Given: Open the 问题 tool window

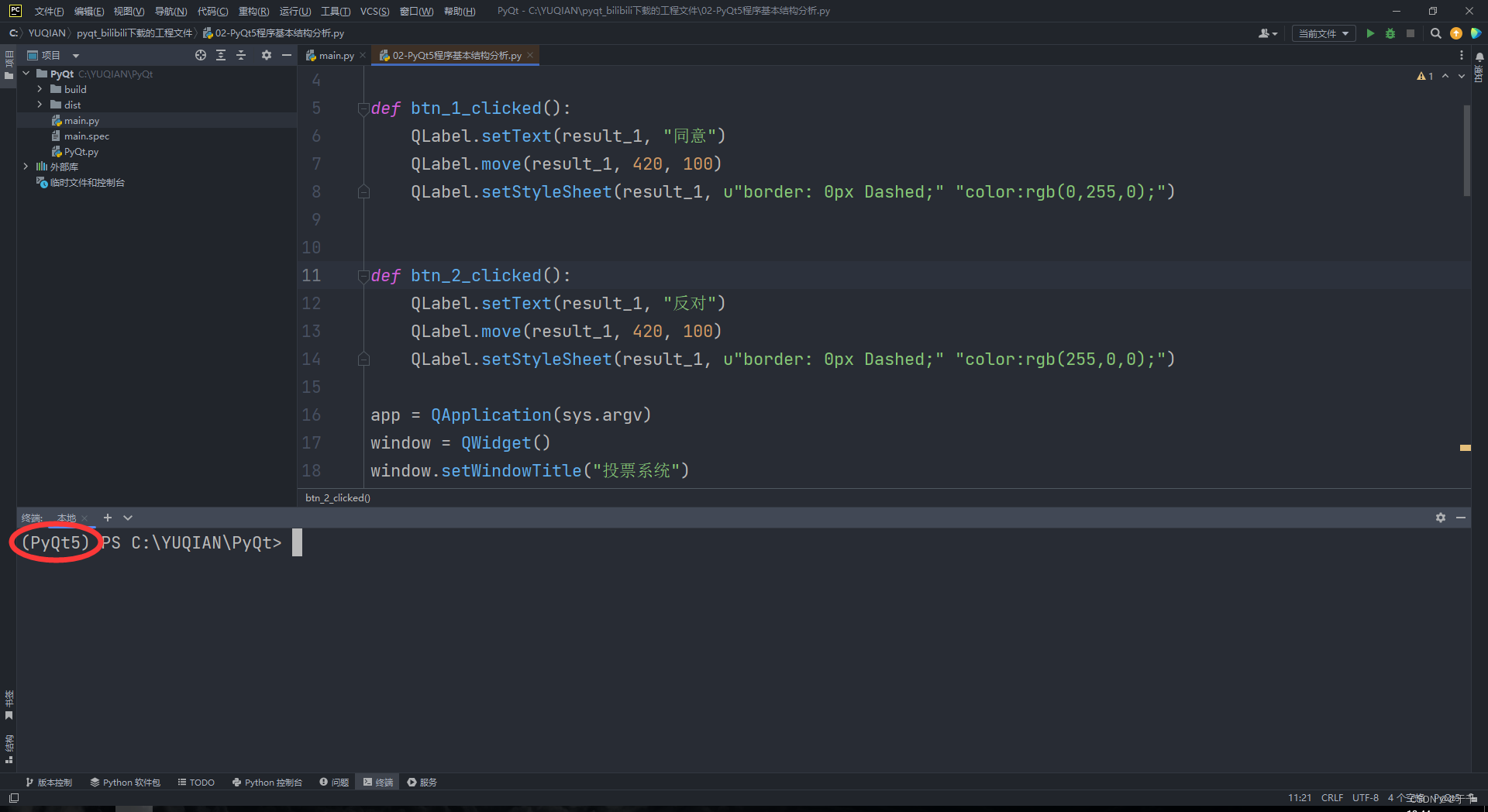Looking at the screenshot, I should pos(334,782).
